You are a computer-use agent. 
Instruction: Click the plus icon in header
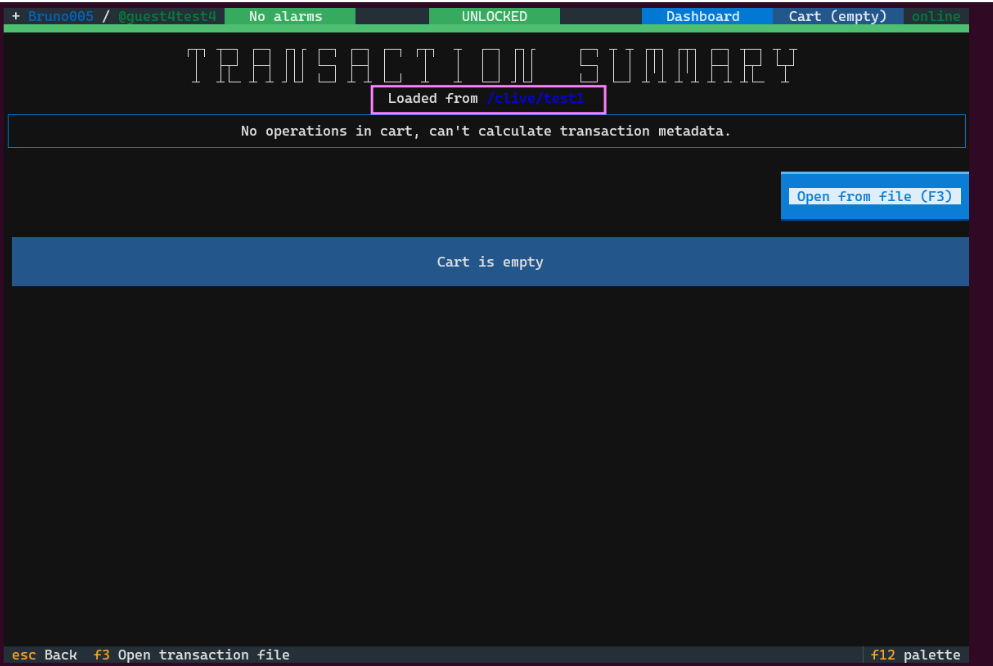coord(16,16)
